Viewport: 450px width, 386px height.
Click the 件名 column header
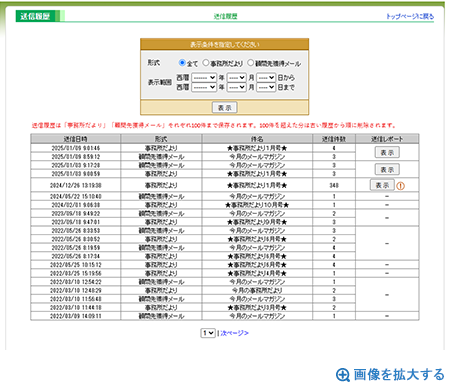[x=257, y=139]
